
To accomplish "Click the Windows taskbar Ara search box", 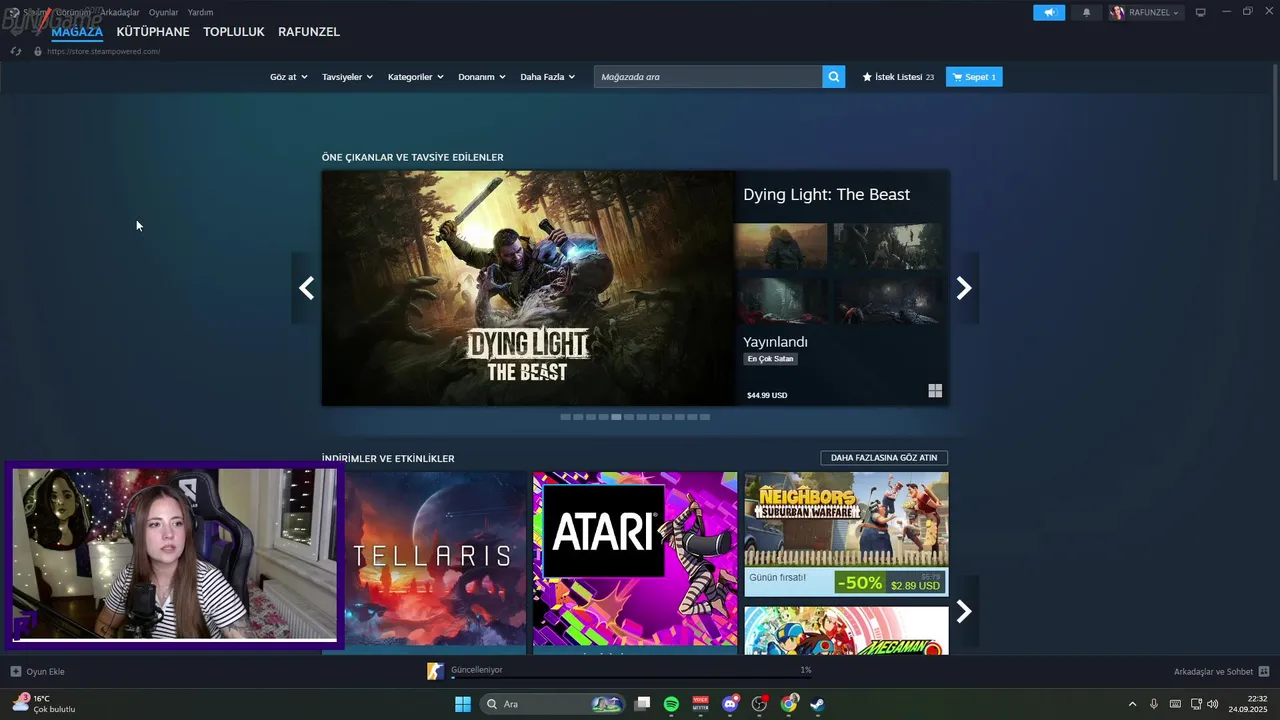I will click(550, 704).
